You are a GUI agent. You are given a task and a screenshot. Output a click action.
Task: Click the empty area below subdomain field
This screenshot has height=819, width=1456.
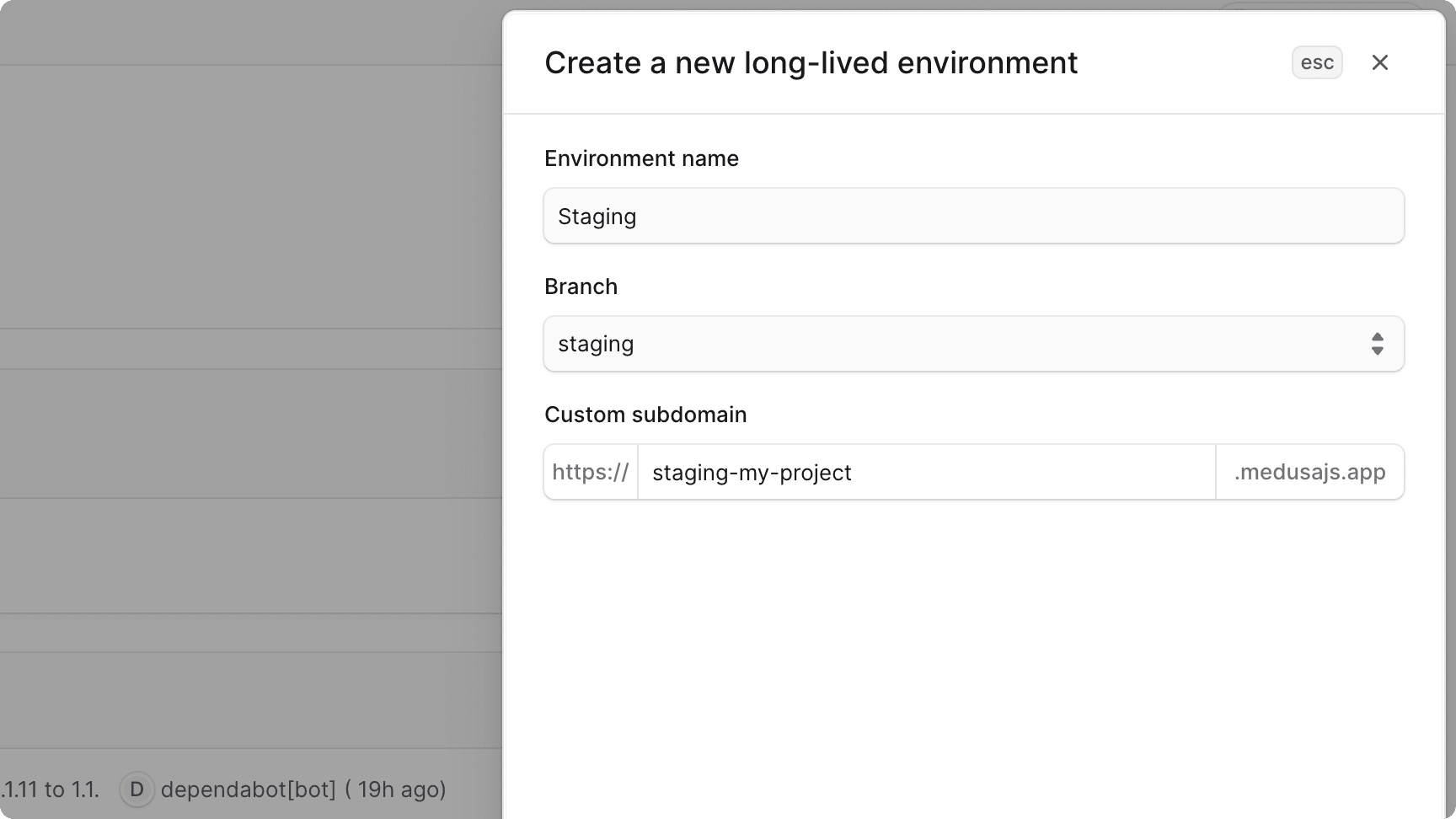tap(973, 640)
